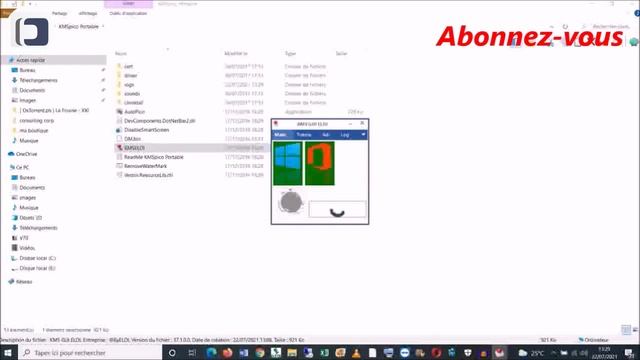Open Task View from the taskbar
Screen dimensions: 640x360
tap(192, 353)
